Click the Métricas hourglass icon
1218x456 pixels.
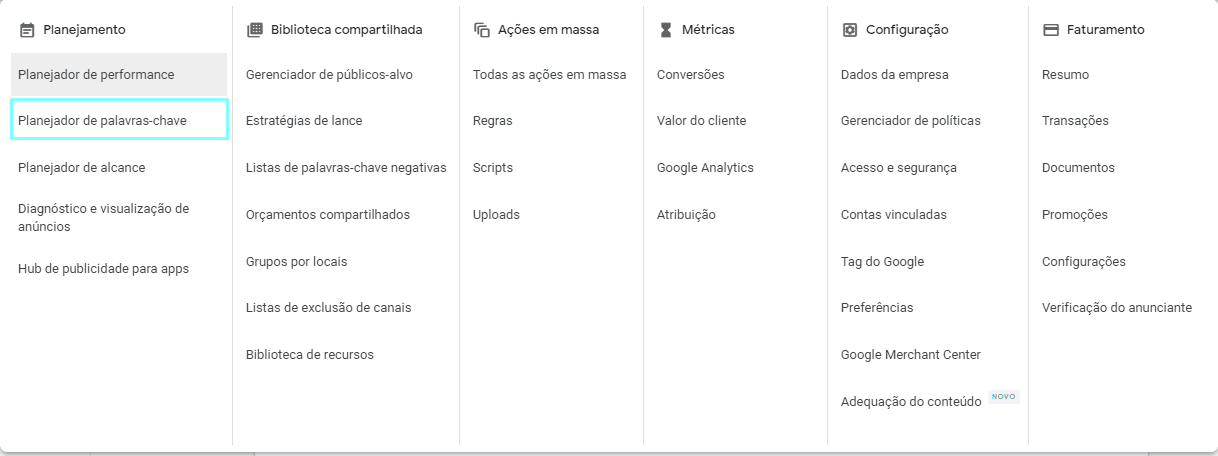666,30
